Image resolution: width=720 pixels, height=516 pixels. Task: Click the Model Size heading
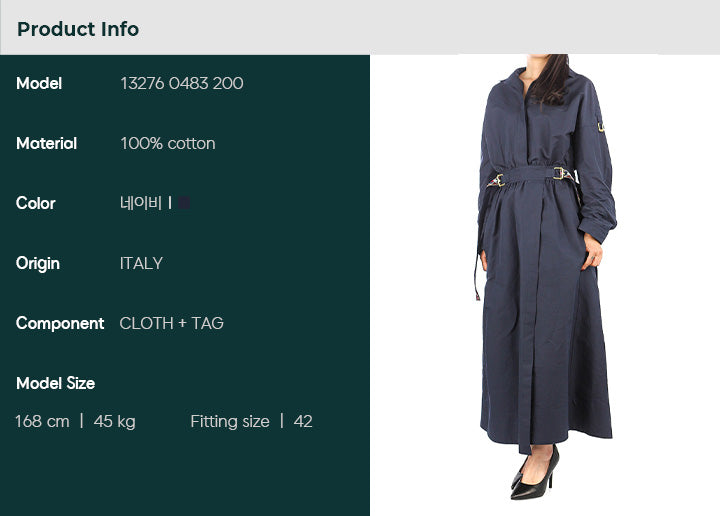(56, 383)
